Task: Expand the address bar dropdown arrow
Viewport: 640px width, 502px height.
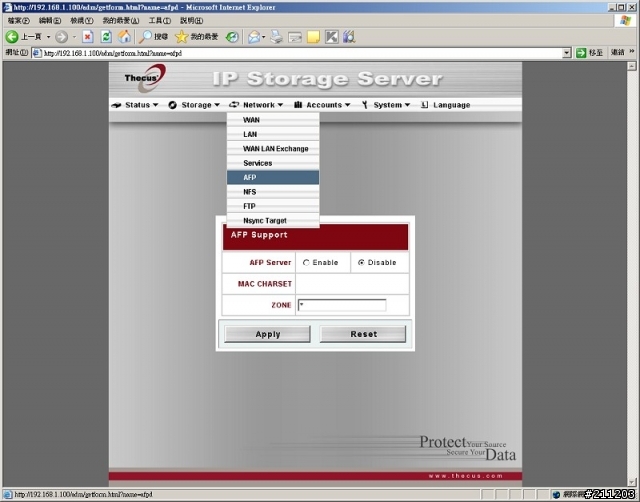Action: 566,53
